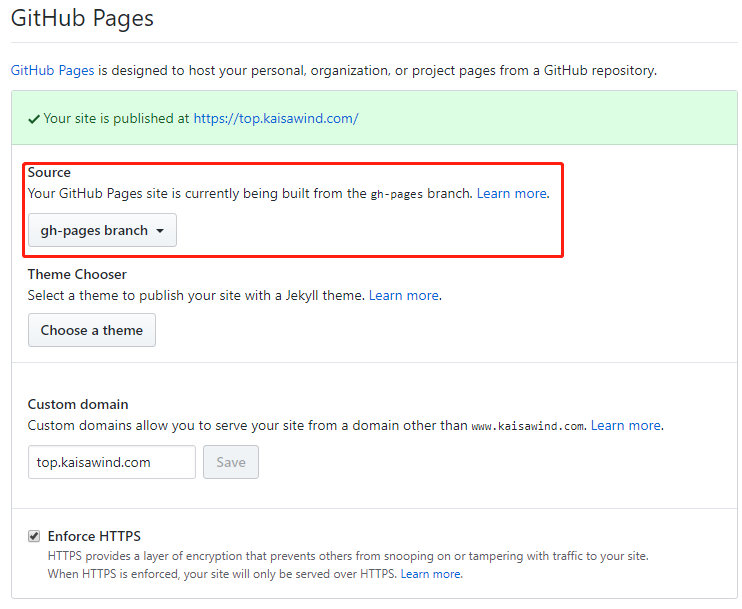Open Learn more link about enforcing HTTPS
This screenshot has width=742, height=609.
pyautogui.click(x=431, y=574)
